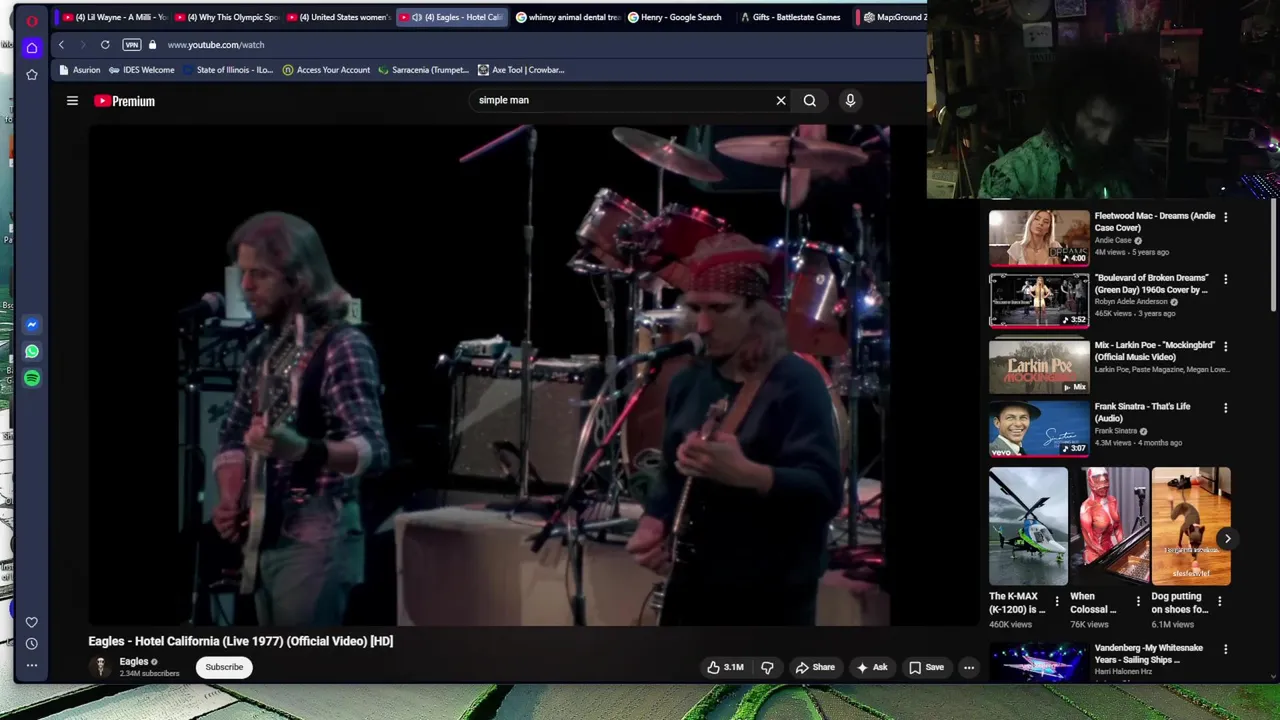Reload the YouTube page

105,45
